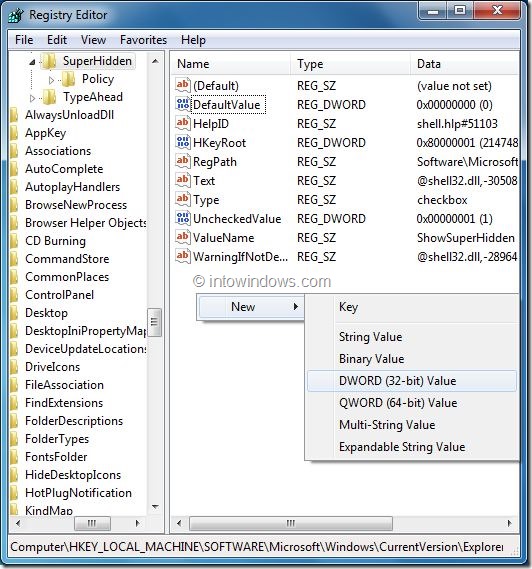Open the New submenu arrow
This screenshot has height=569, width=532.
click(296, 307)
